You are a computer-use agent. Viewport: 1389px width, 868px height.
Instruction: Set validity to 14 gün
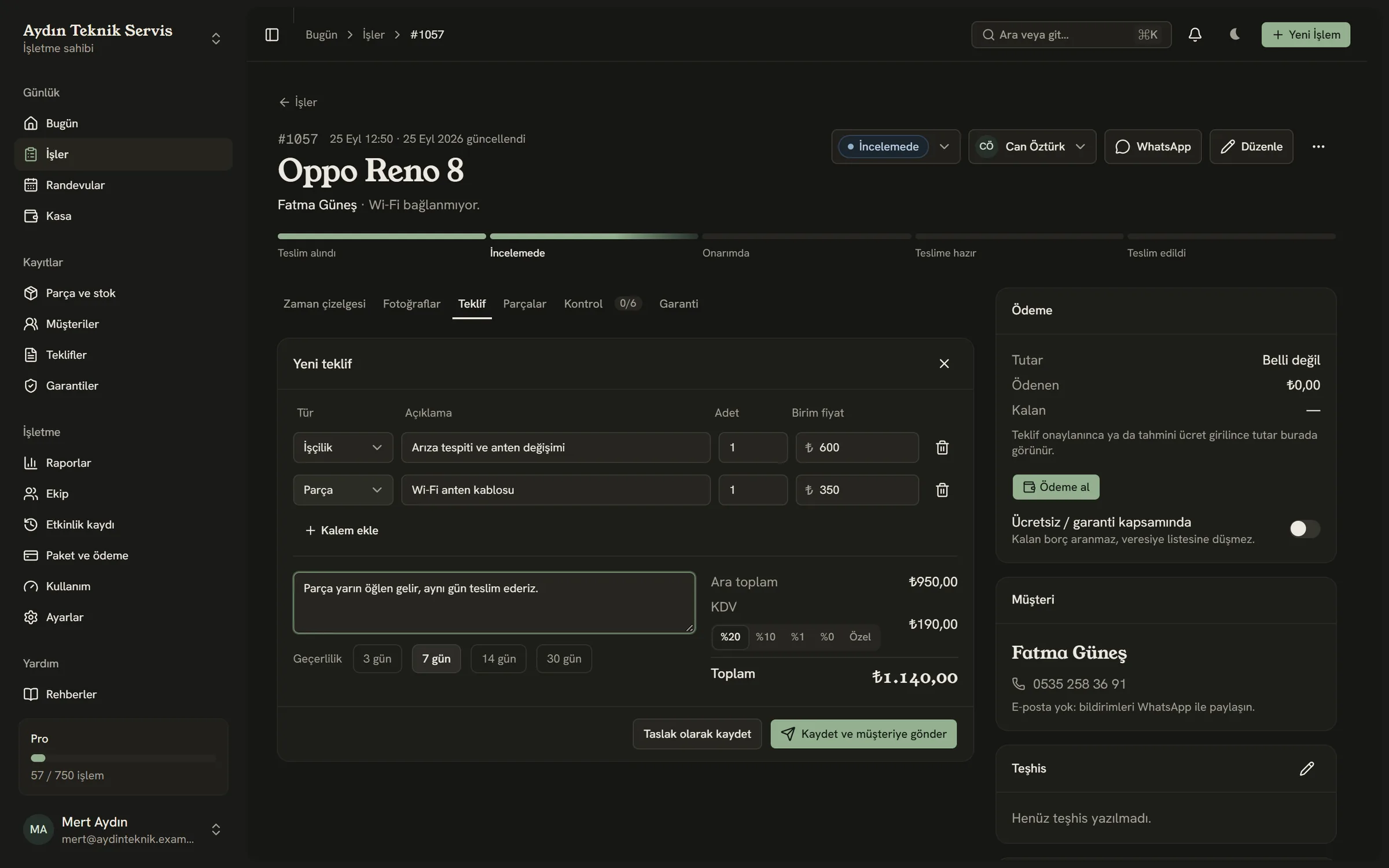pos(498,659)
